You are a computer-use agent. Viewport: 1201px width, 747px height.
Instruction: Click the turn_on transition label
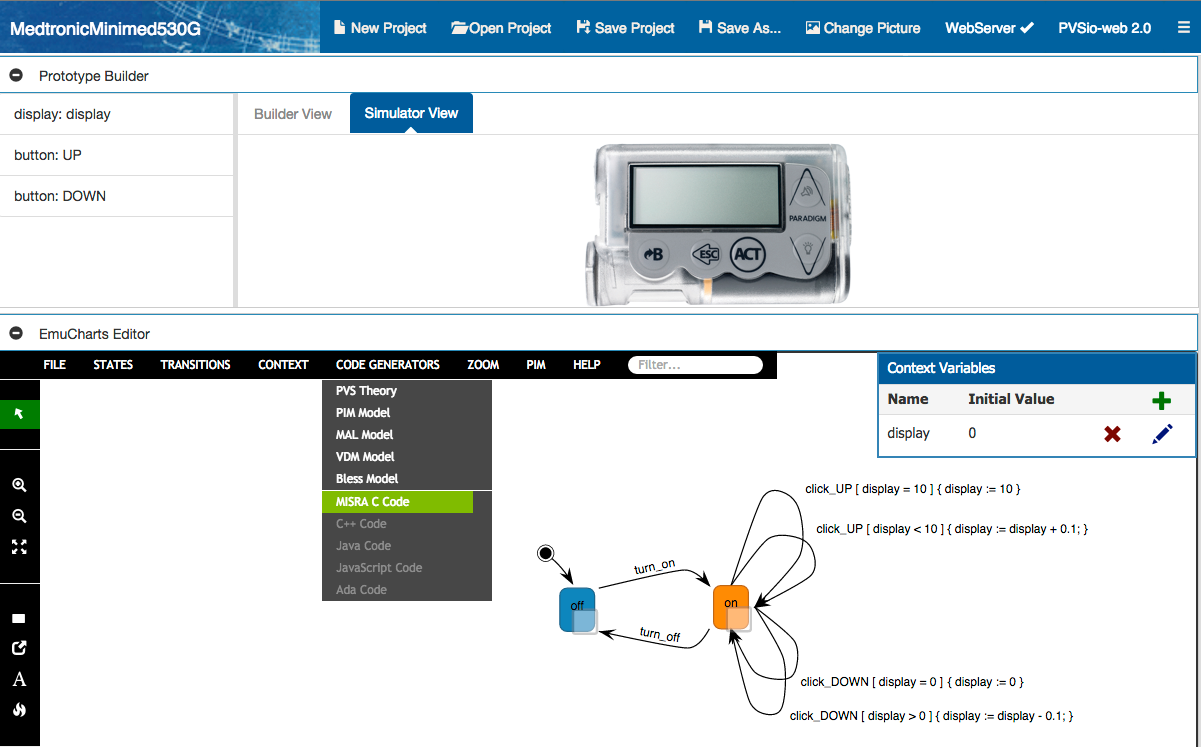654,567
